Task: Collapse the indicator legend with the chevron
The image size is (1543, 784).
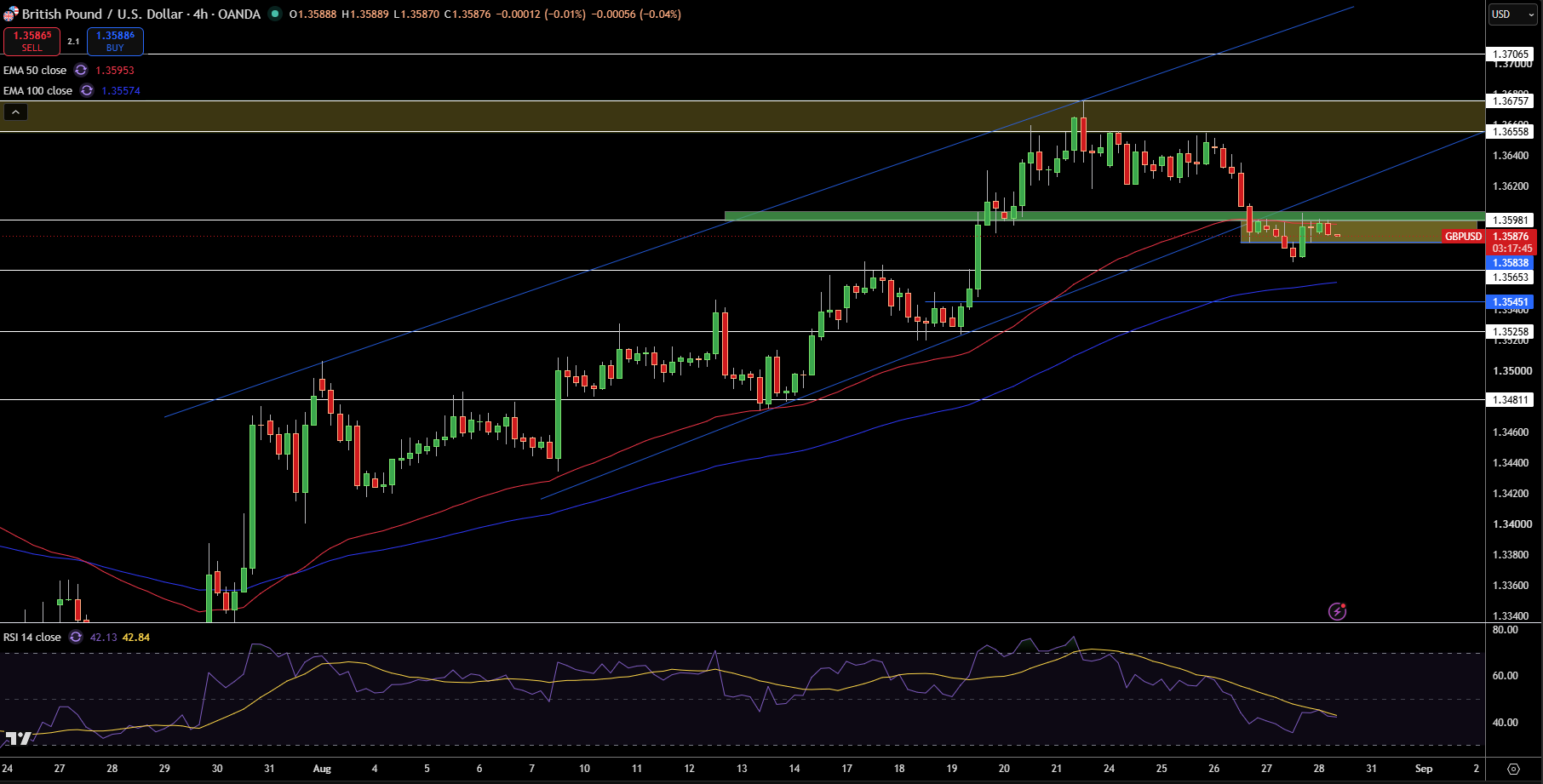Action: pos(15,112)
